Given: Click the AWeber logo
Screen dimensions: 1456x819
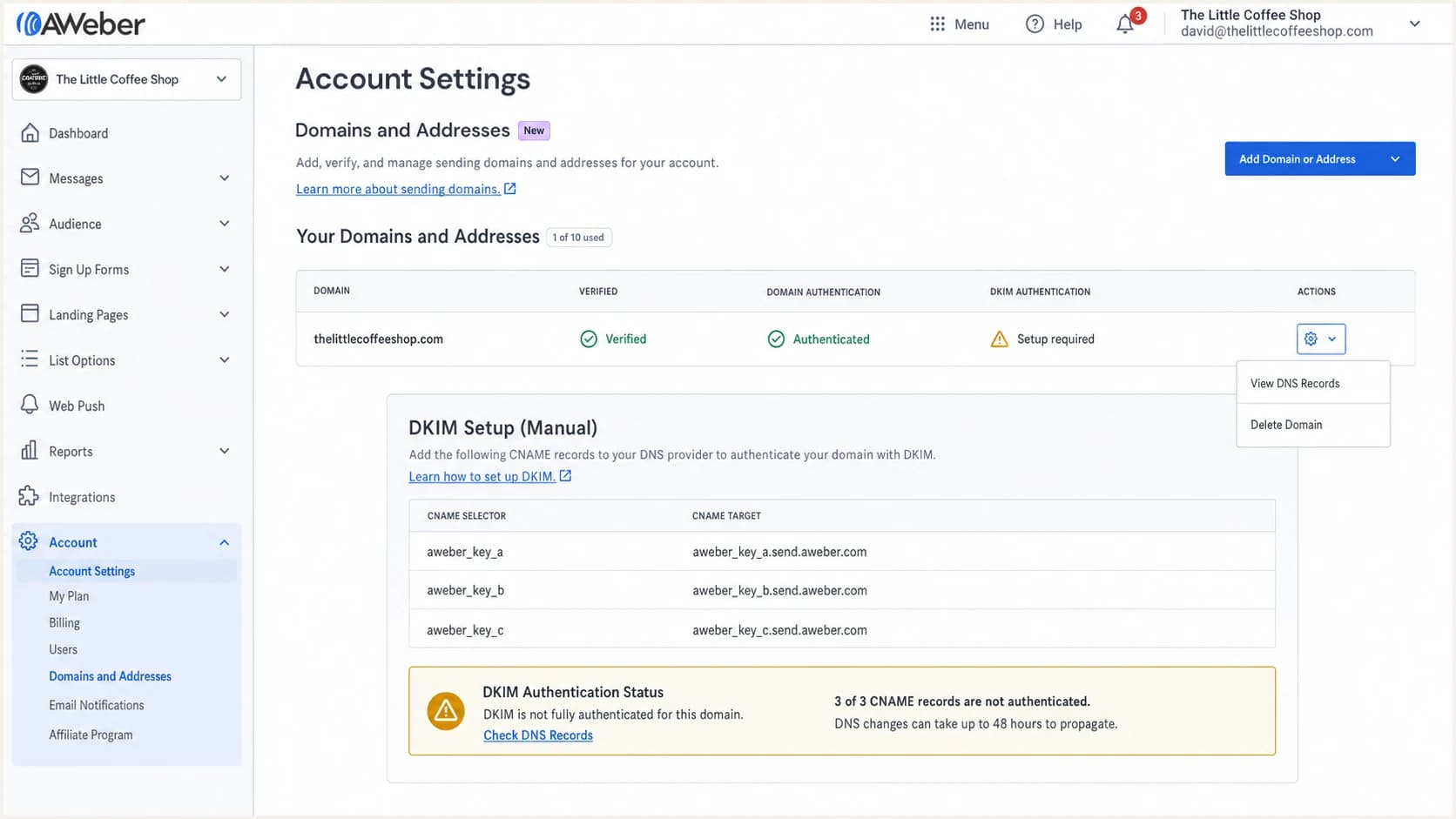Looking at the screenshot, I should pyautogui.click(x=81, y=23).
